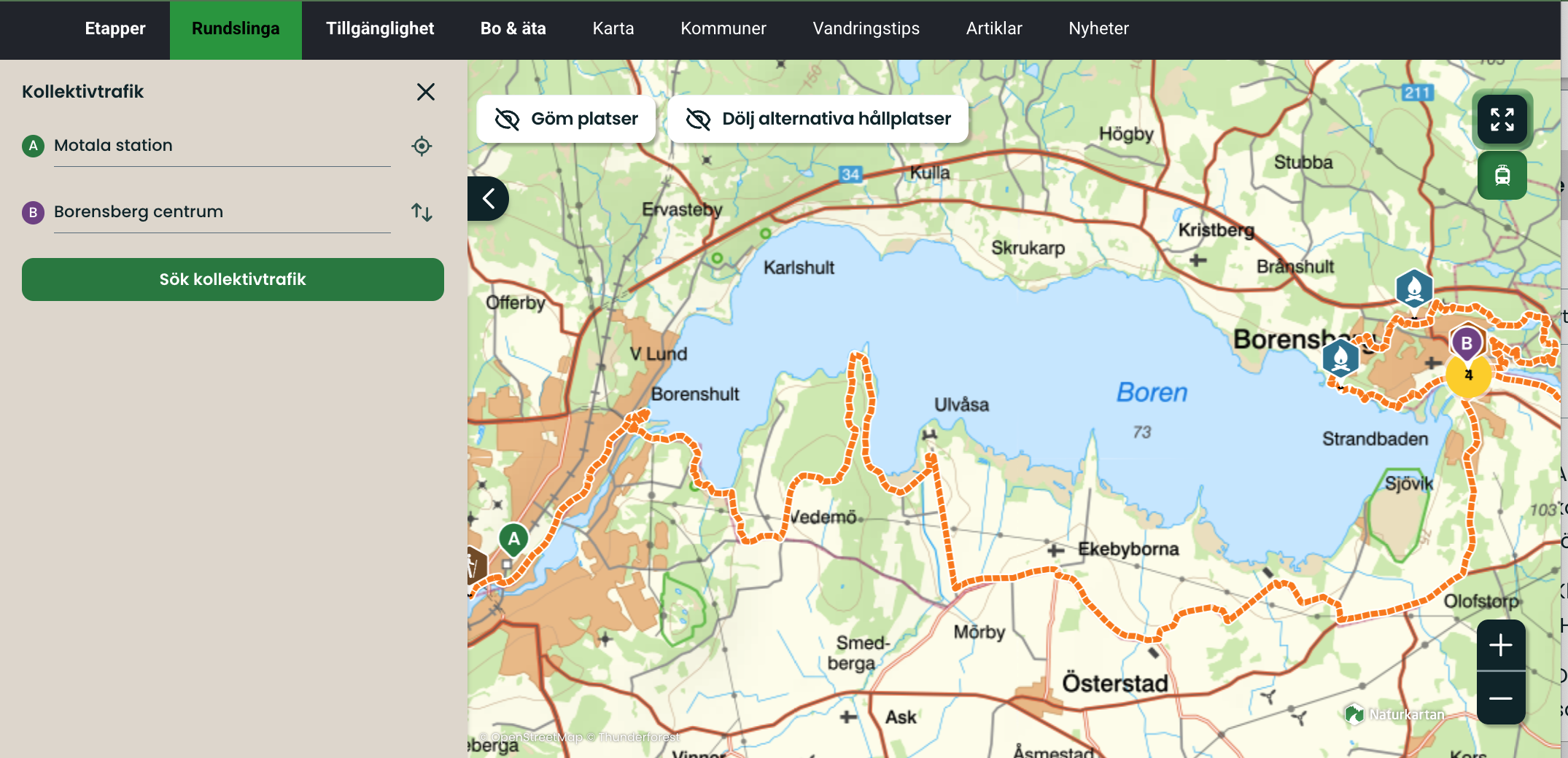This screenshot has height=758, width=1568.
Task: Select green marker A on map
Action: point(513,539)
